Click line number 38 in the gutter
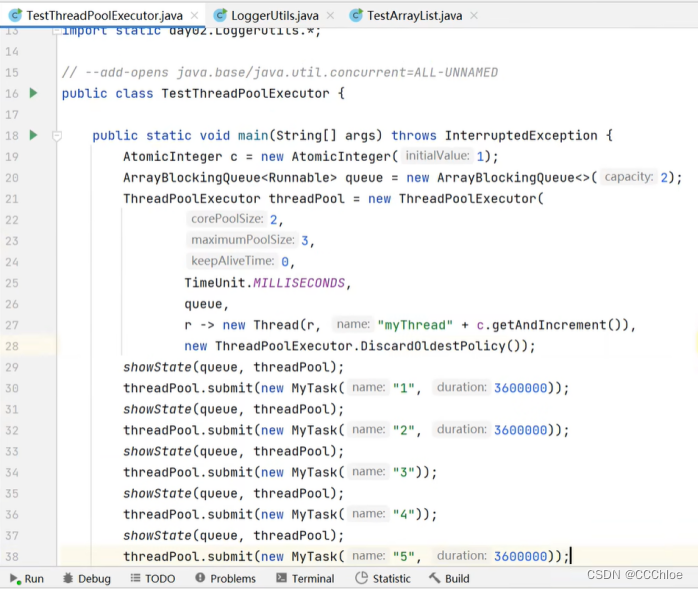 coord(12,557)
